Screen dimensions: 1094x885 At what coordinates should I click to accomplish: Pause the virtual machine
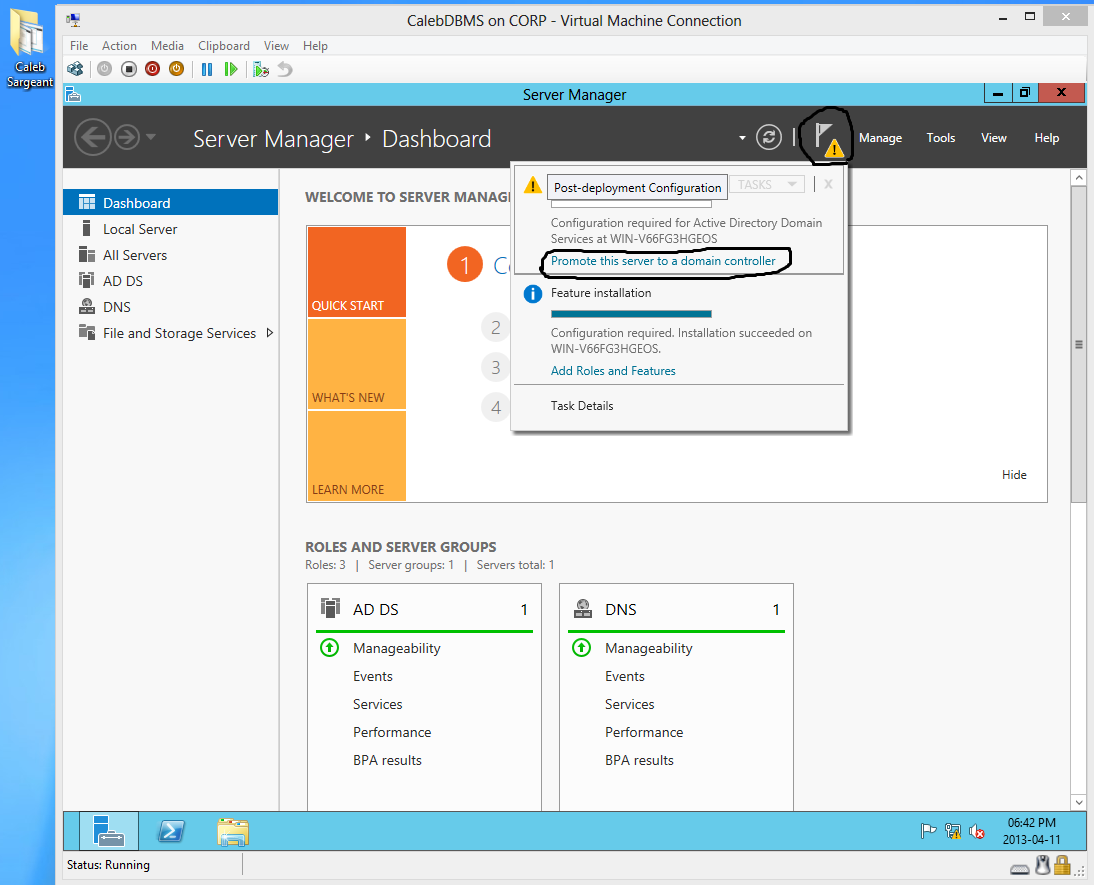(207, 69)
